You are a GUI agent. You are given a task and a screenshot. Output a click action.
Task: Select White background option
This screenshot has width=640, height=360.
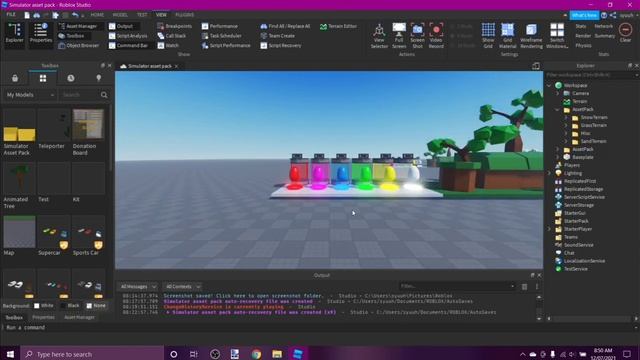coord(44,306)
